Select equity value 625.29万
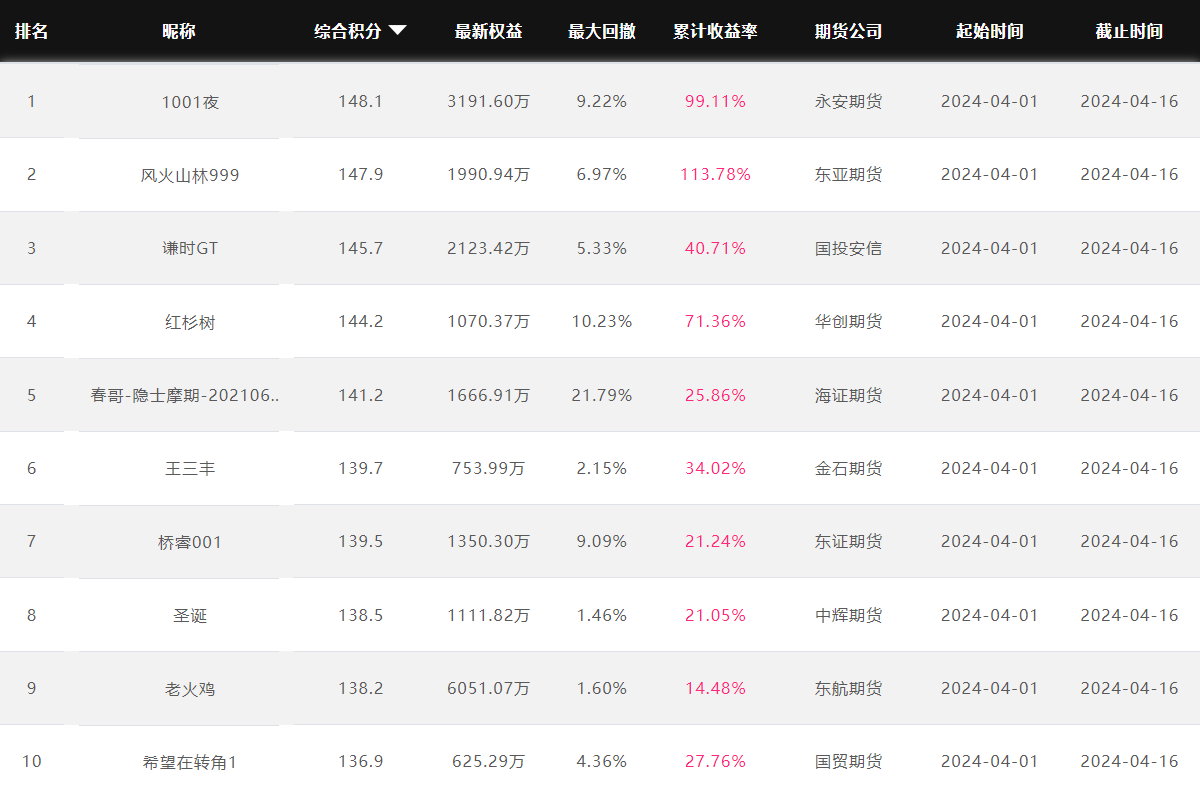 (488, 761)
